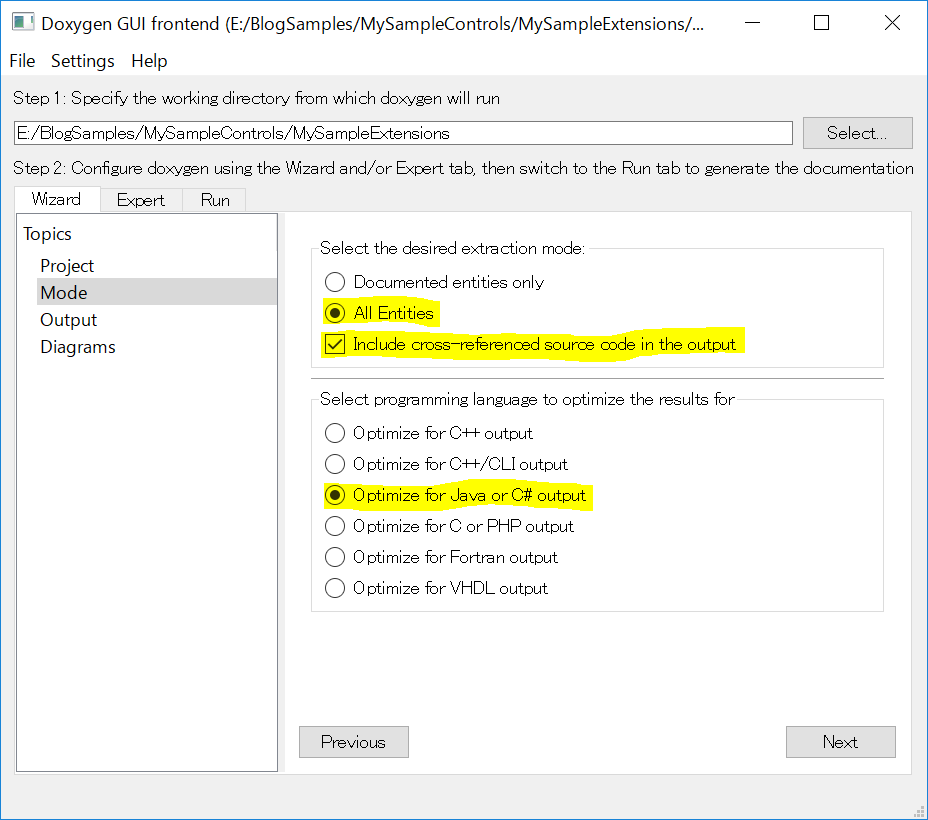Open the Help menu
928x820 pixels.
149,61
